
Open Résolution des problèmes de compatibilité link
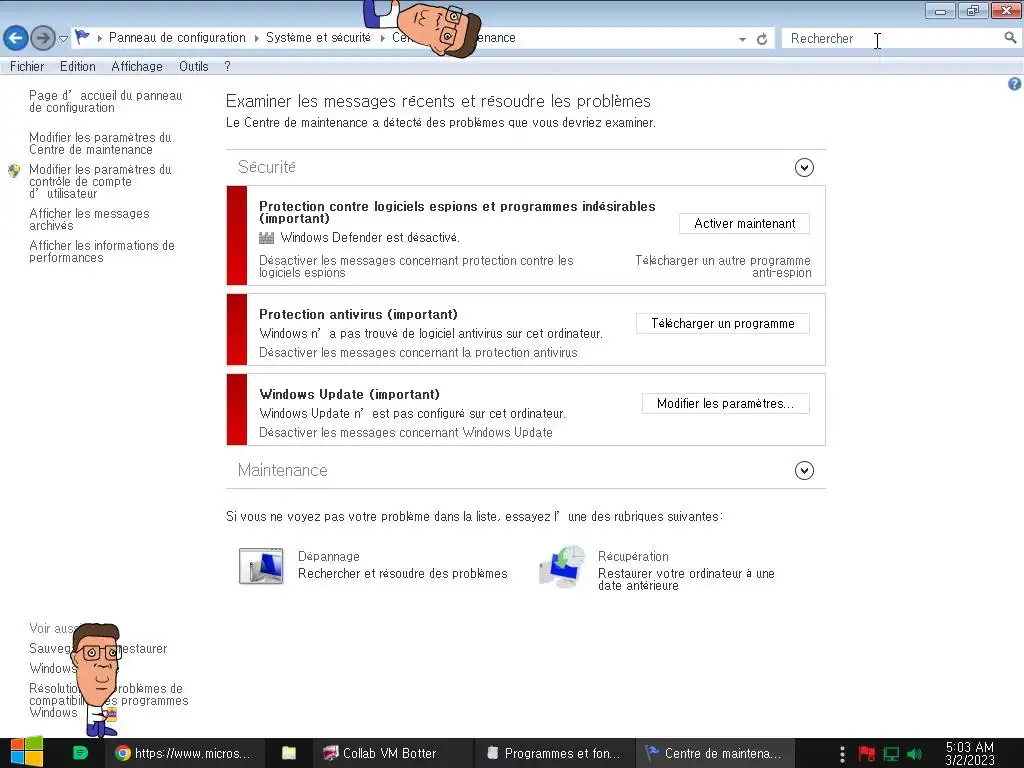pos(108,700)
